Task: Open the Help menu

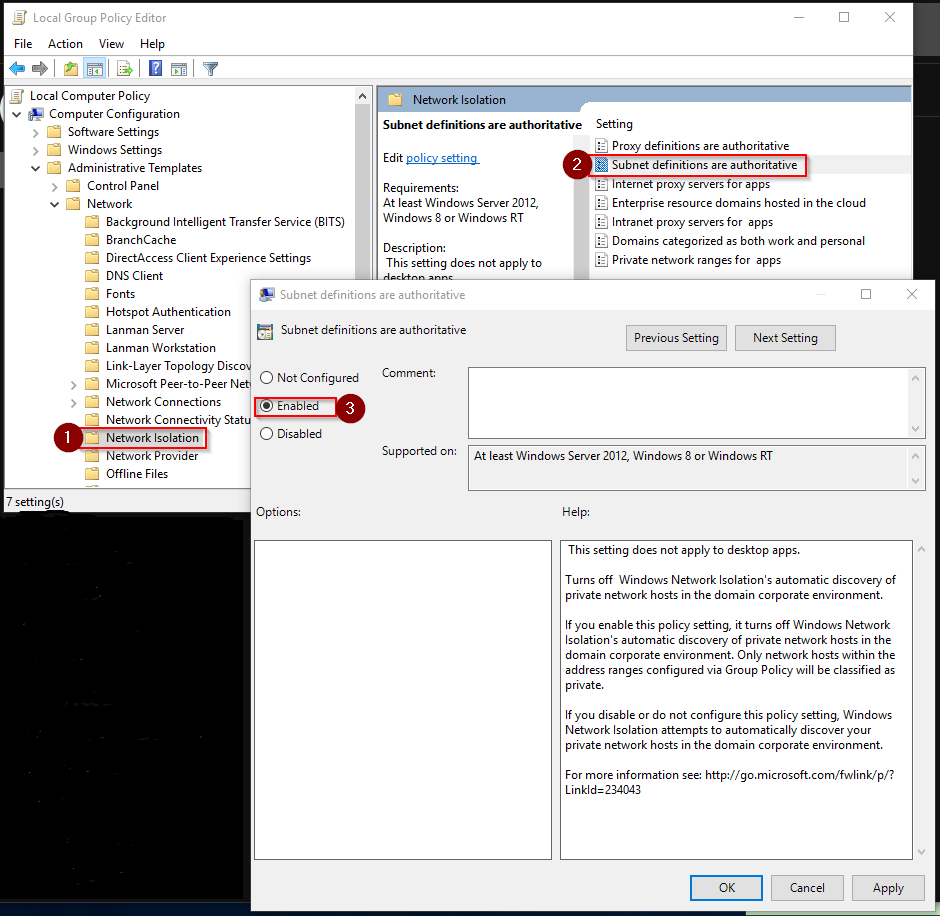Action: [x=152, y=44]
